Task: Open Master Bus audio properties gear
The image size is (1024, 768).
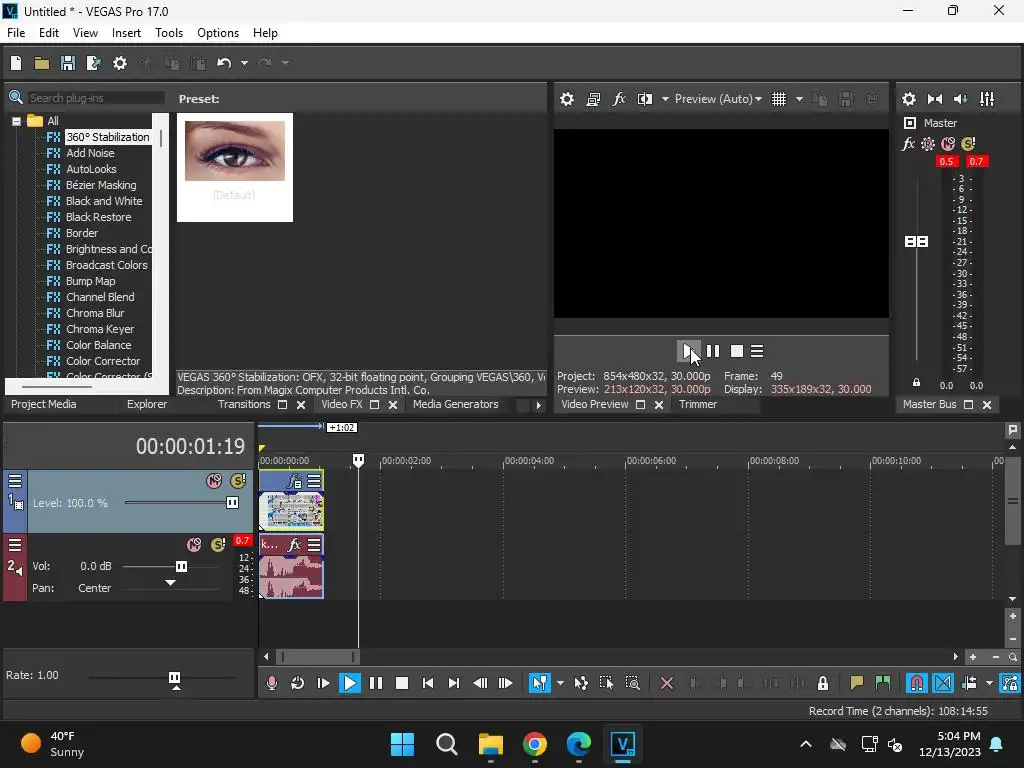Action: pyautogui.click(x=908, y=99)
